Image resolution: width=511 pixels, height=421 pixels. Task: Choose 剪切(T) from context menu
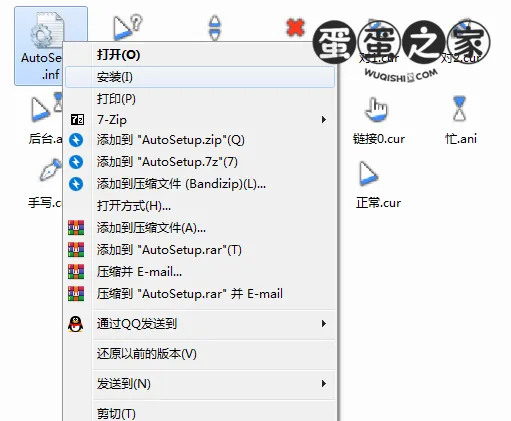coord(200,413)
